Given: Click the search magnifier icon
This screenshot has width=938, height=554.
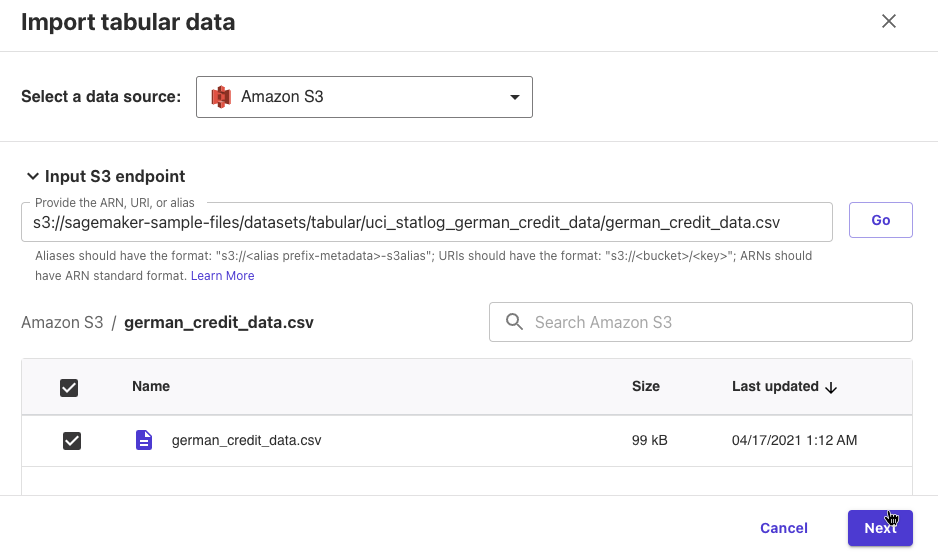Looking at the screenshot, I should pos(514,322).
